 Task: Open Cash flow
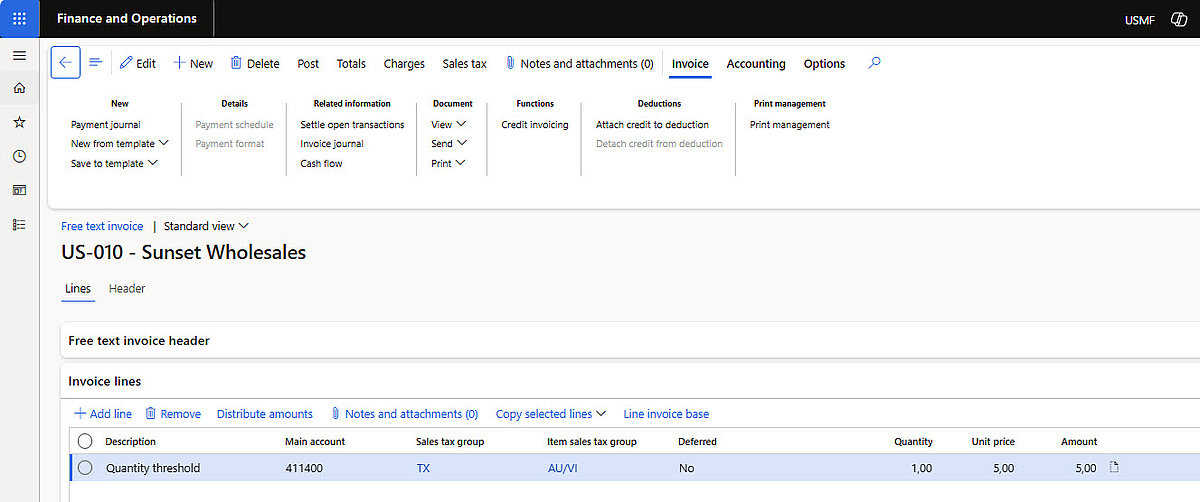pos(321,163)
